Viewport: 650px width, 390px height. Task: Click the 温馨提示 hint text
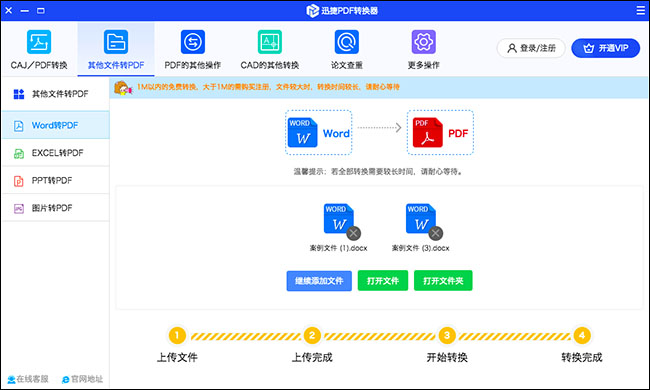pos(378,172)
